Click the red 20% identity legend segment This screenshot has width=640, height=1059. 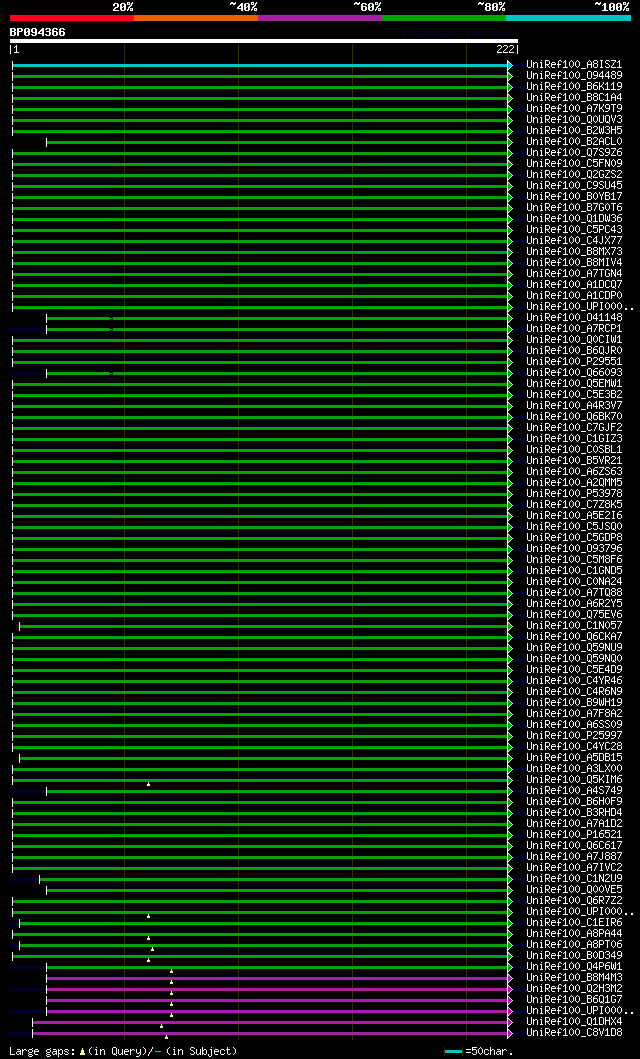72,18
